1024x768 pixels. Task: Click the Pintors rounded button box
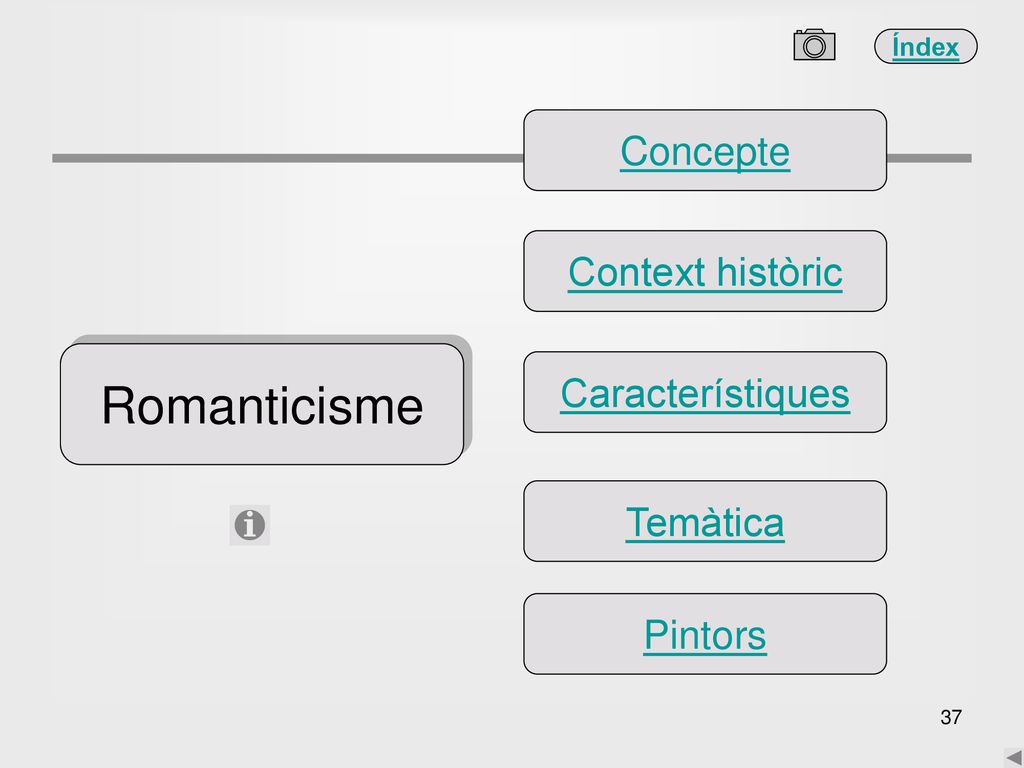[705, 634]
